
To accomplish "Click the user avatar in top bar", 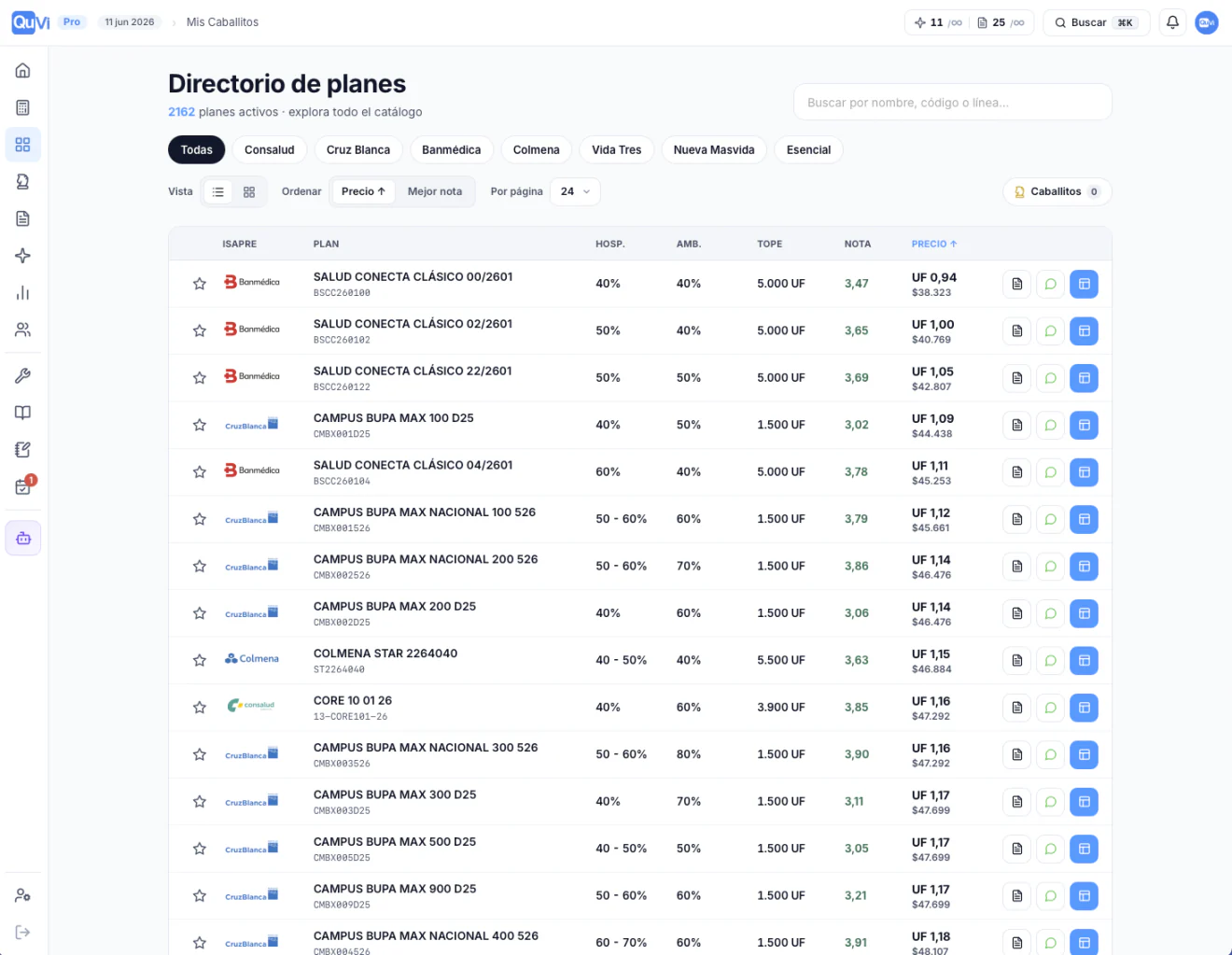I will [x=1207, y=22].
